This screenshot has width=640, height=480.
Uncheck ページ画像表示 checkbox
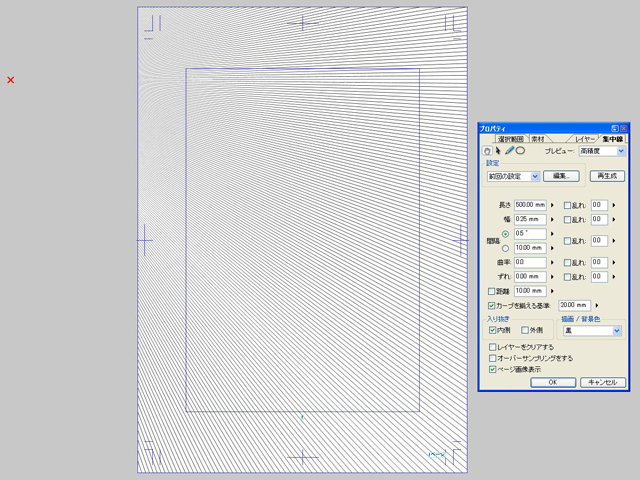coord(493,369)
